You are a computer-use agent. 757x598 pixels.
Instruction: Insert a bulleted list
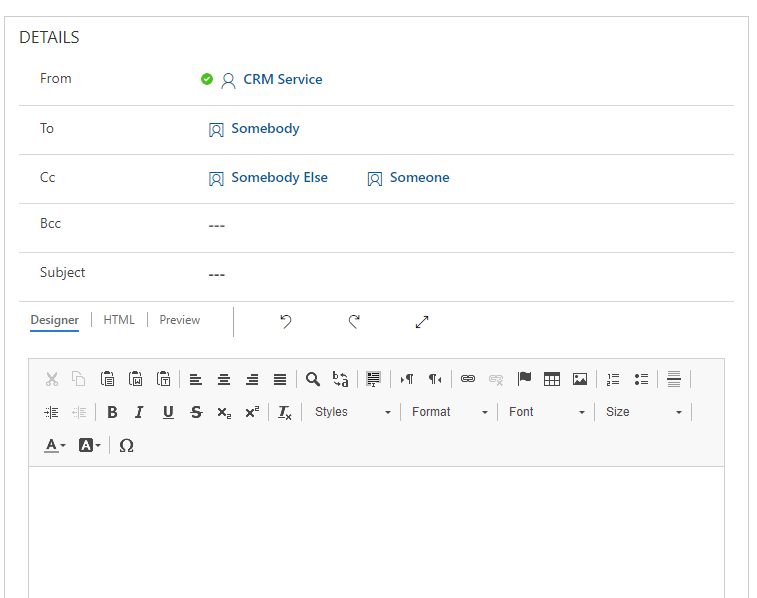tap(641, 379)
